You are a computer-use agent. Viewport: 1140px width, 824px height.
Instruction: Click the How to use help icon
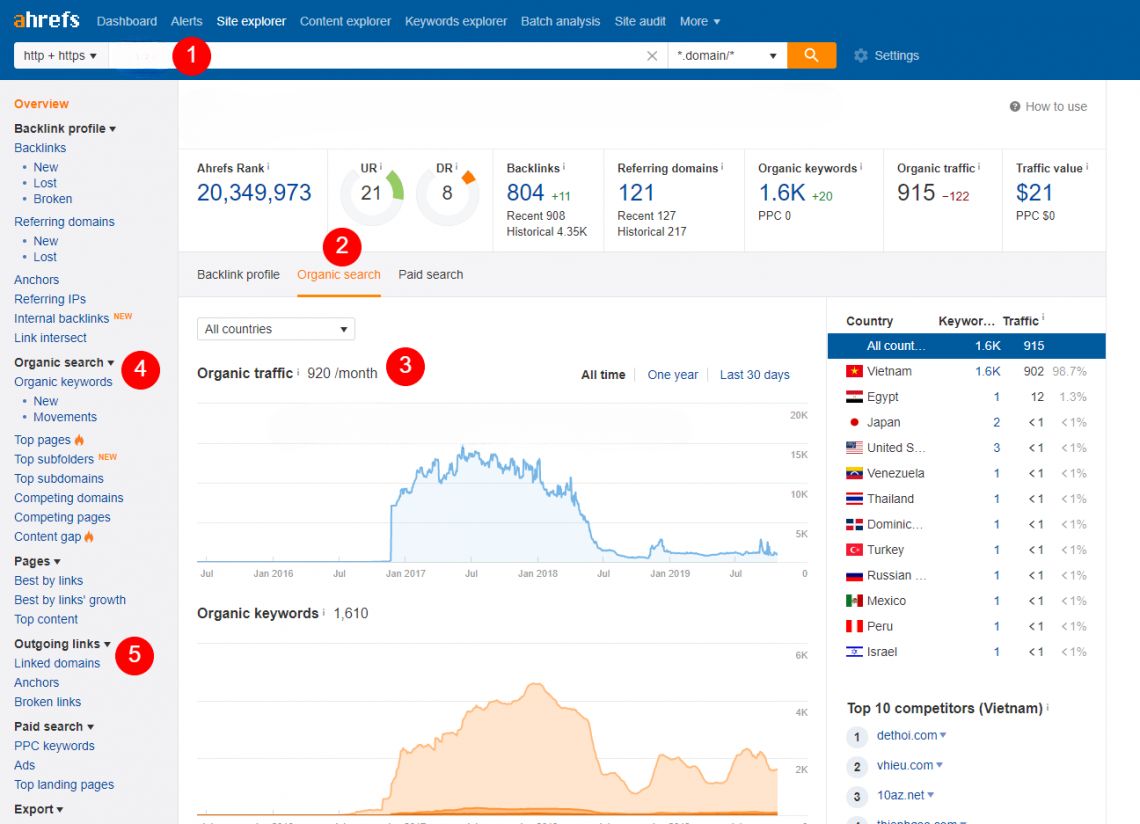[1015, 107]
